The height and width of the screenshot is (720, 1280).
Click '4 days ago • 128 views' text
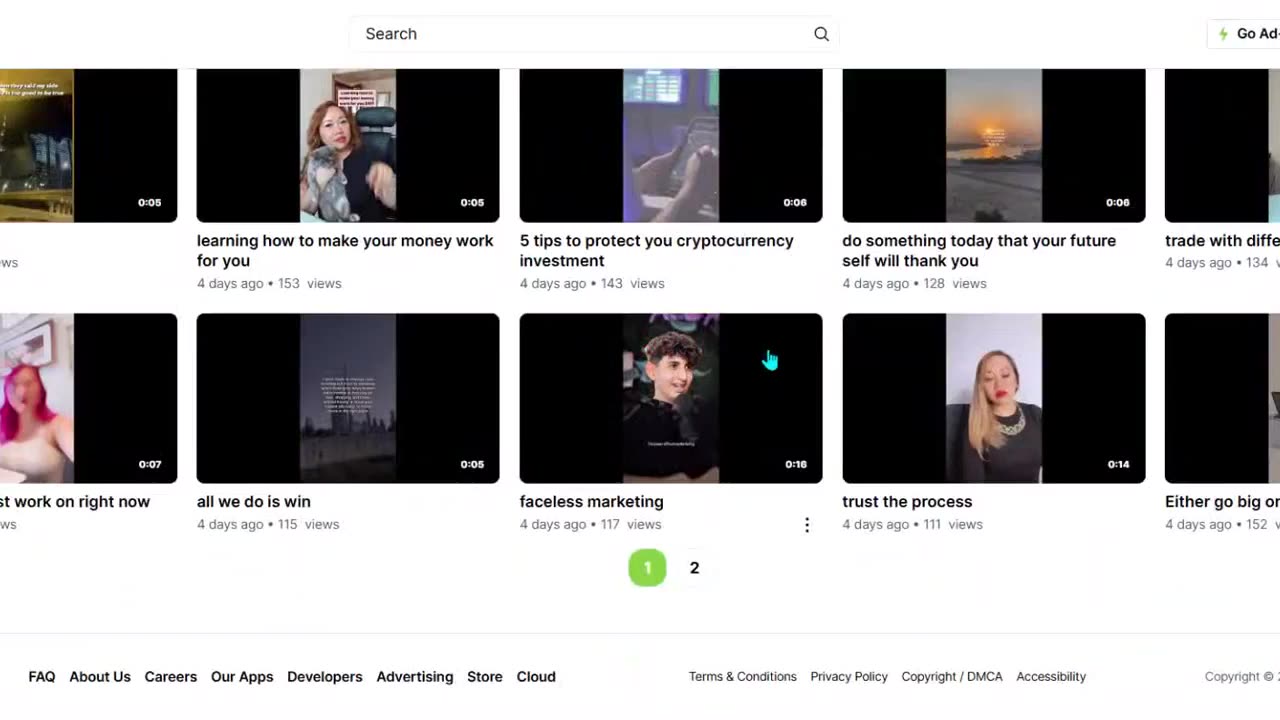tap(915, 284)
